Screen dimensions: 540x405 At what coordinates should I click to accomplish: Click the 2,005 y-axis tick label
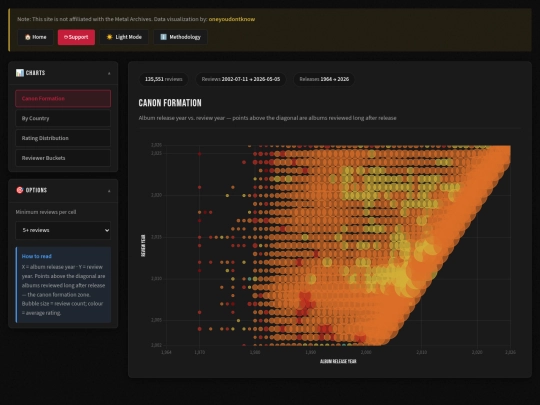click(156, 320)
